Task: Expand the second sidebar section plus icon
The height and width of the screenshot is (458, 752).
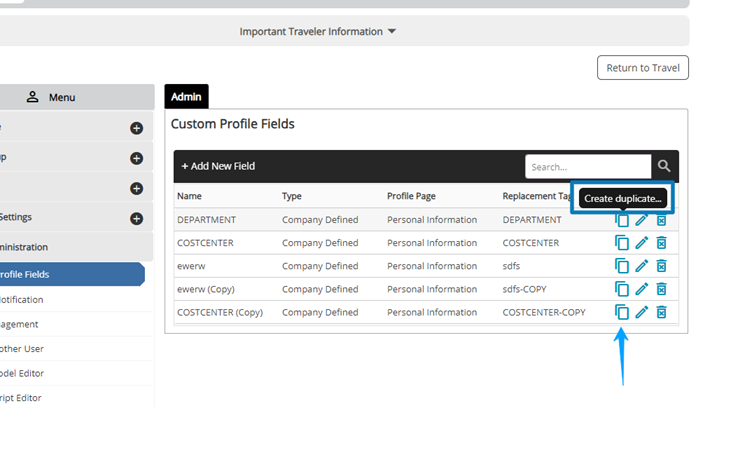Action: click(x=136, y=158)
